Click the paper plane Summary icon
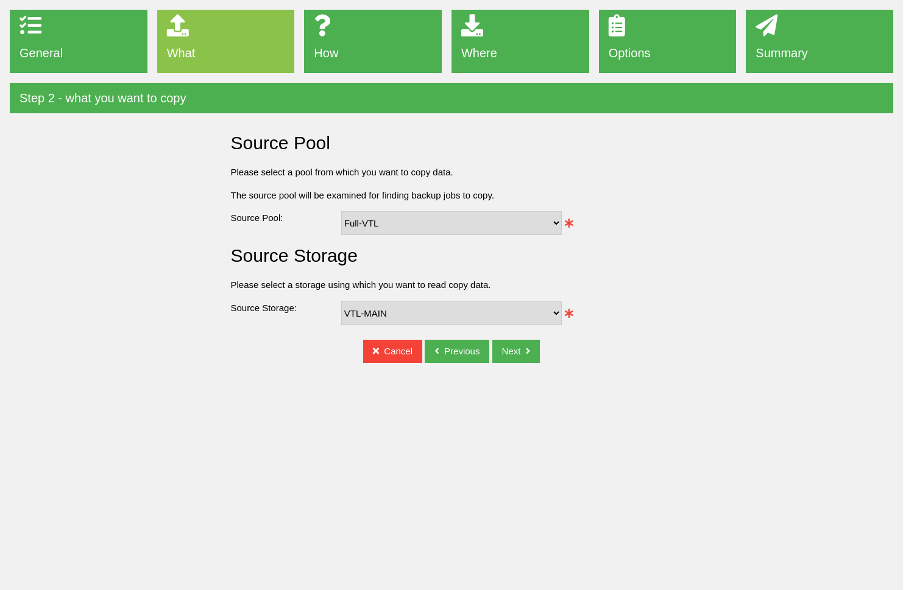This screenshot has height=590, width=904. point(767,25)
